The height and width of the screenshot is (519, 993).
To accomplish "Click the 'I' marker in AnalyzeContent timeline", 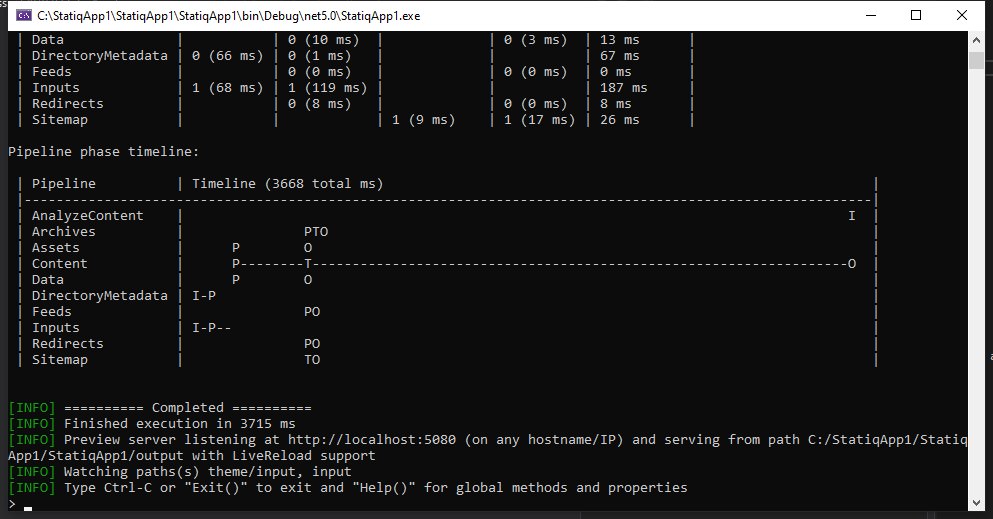I will click(852, 216).
